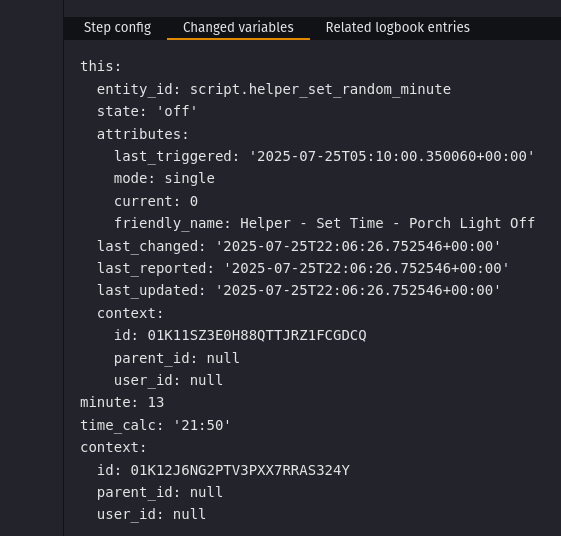
Task: Select the Changed variables tab
Action: tap(238, 28)
